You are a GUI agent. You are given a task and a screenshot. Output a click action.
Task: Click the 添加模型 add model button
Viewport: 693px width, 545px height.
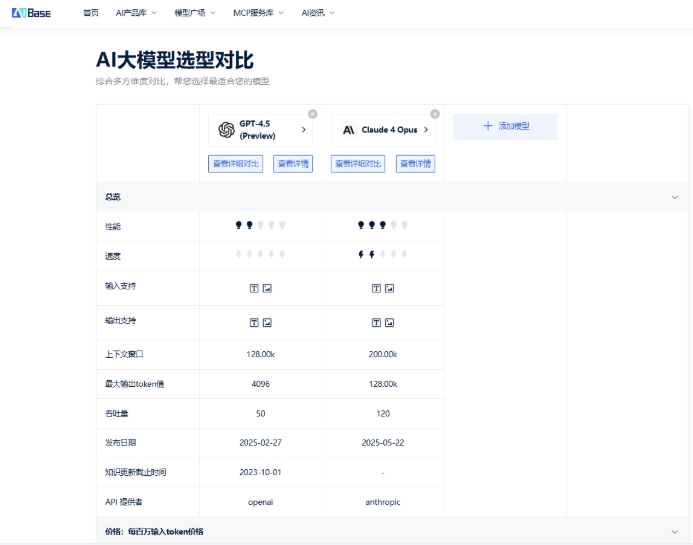click(x=505, y=126)
